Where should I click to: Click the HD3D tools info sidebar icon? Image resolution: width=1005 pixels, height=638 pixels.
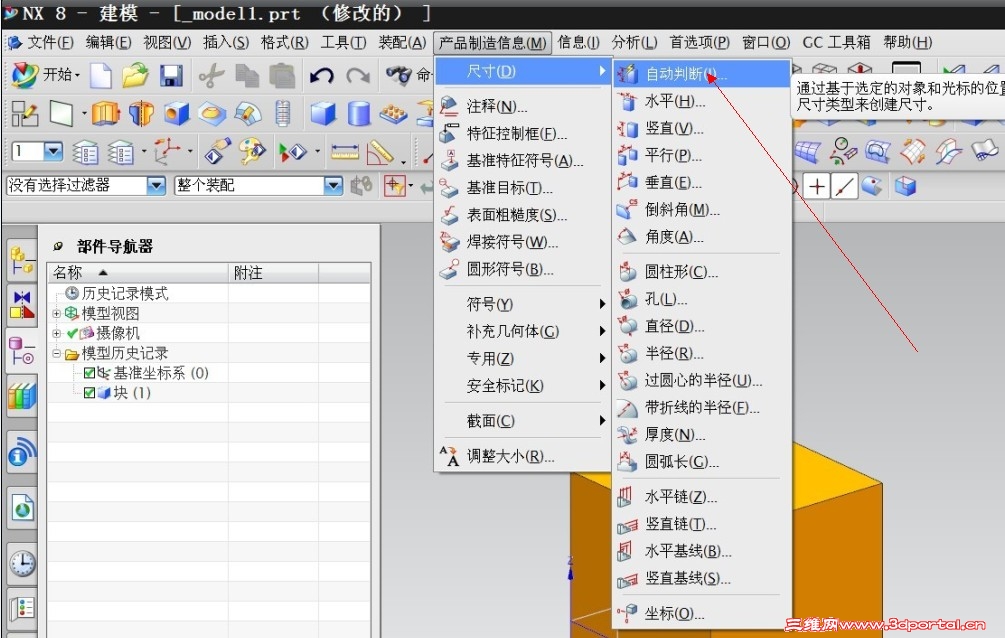(22, 452)
